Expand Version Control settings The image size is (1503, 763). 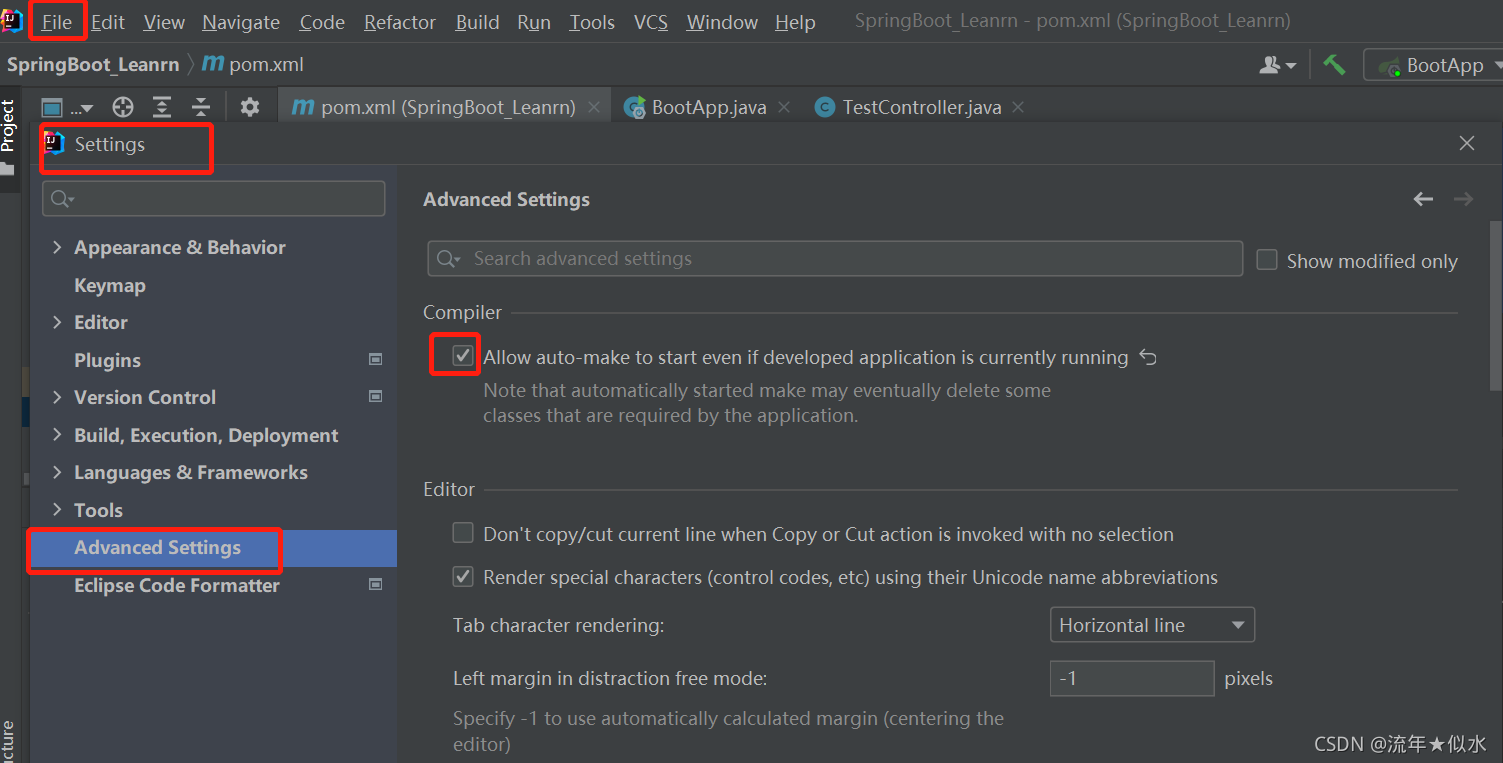[x=57, y=397]
